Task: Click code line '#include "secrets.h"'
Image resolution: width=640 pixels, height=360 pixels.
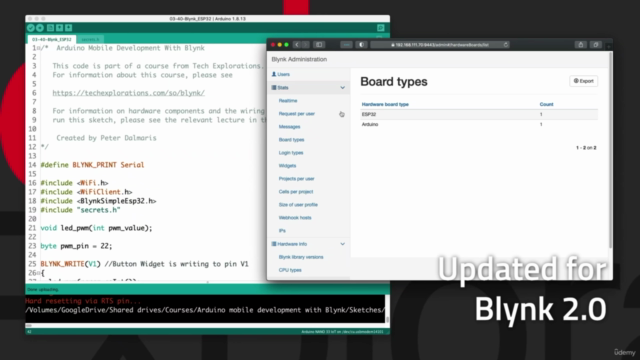Action: (80, 210)
